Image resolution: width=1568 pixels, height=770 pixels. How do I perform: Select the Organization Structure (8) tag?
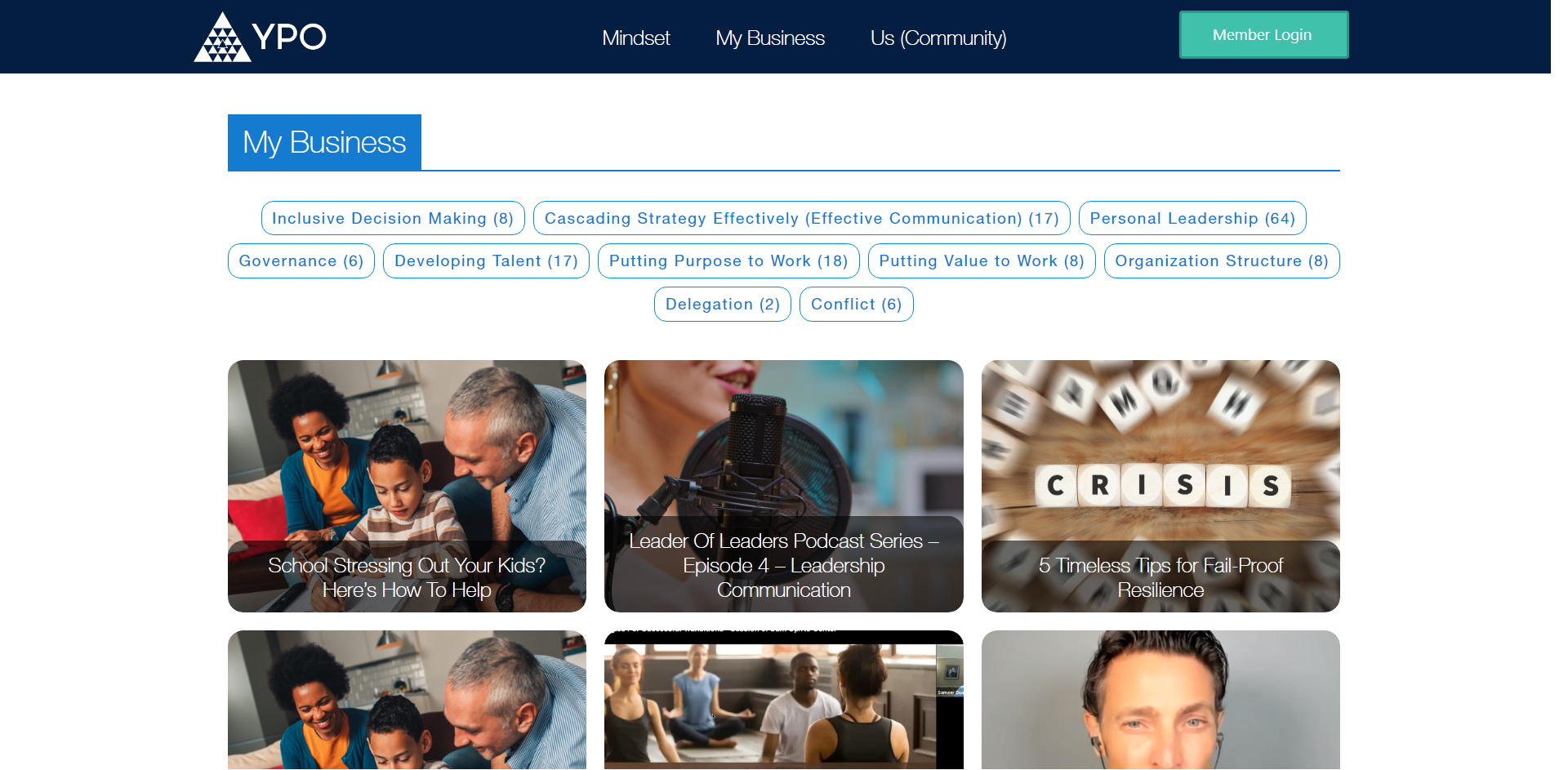coord(1222,260)
